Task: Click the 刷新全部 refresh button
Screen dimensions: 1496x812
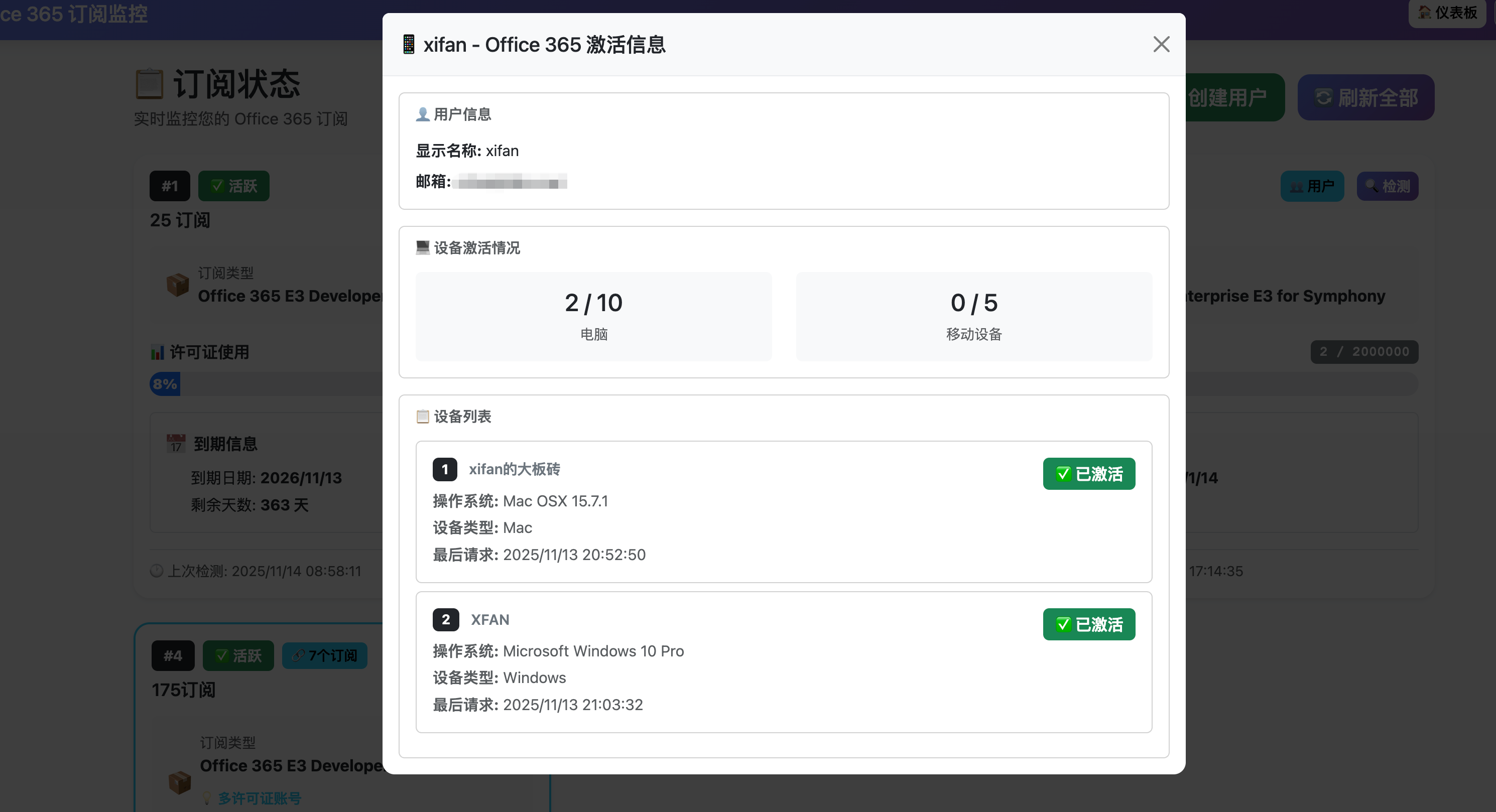Action: 1366,97
